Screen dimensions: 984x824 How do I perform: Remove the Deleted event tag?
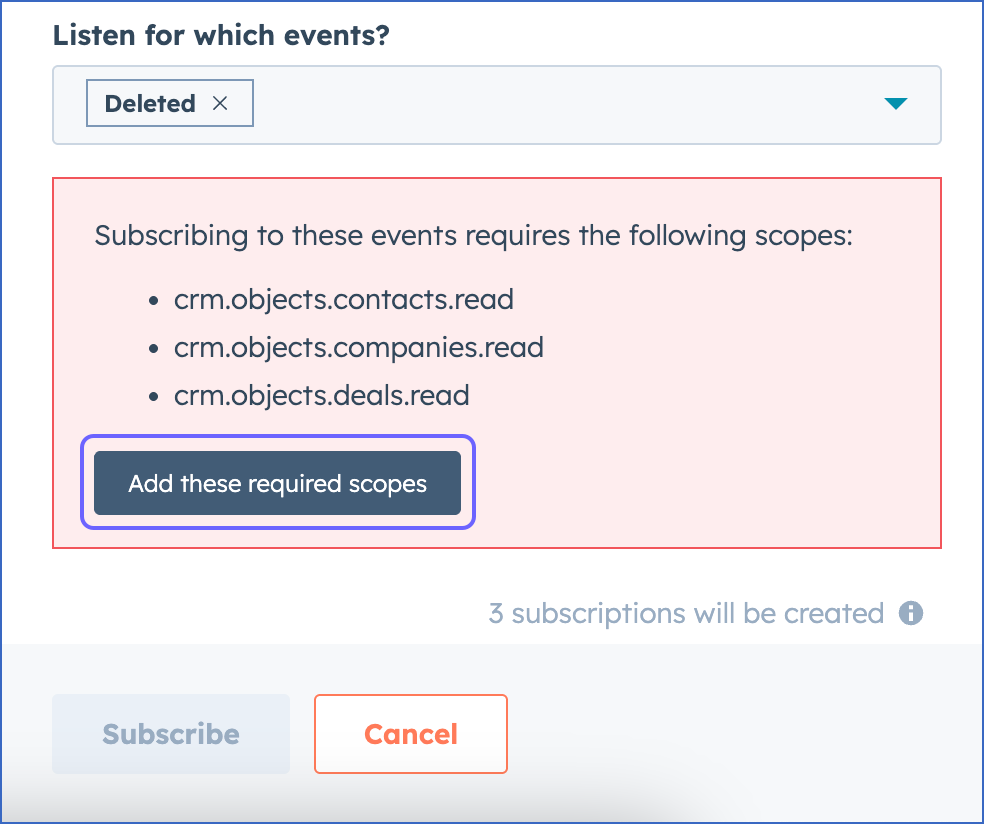tap(221, 104)
